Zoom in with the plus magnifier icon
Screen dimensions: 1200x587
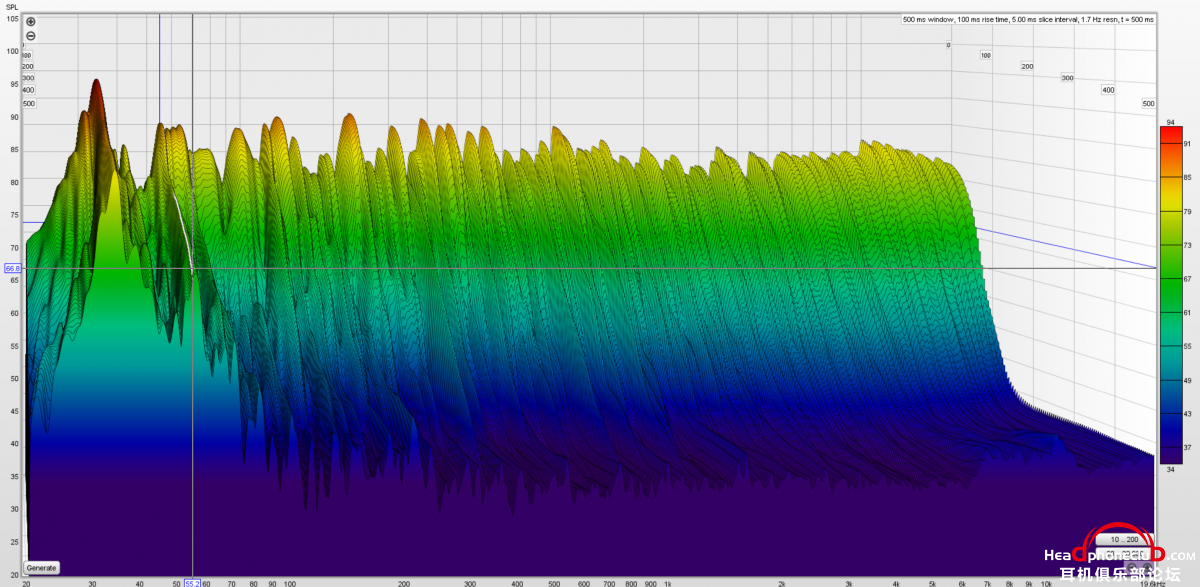click(x=29, y=20)
